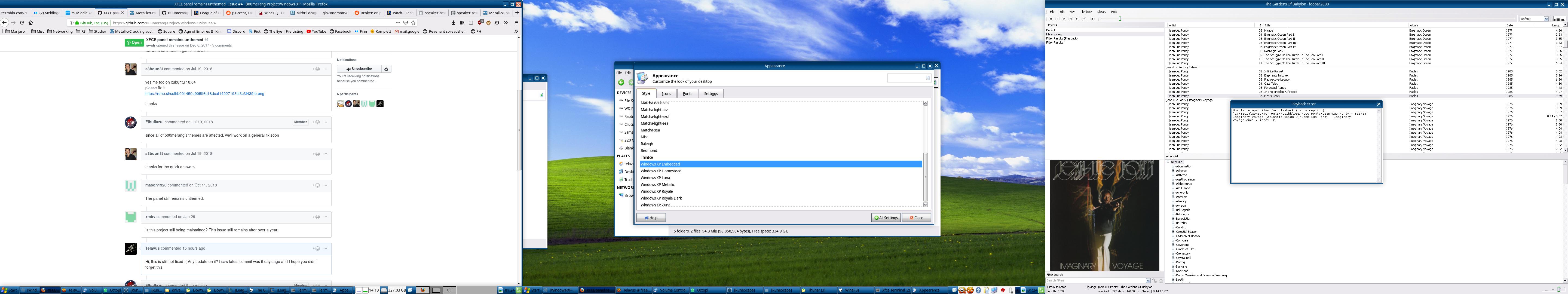This screenshot has height=294, width=1568.
Task: Open Firefox downloads panel
Action: point(454,23)
